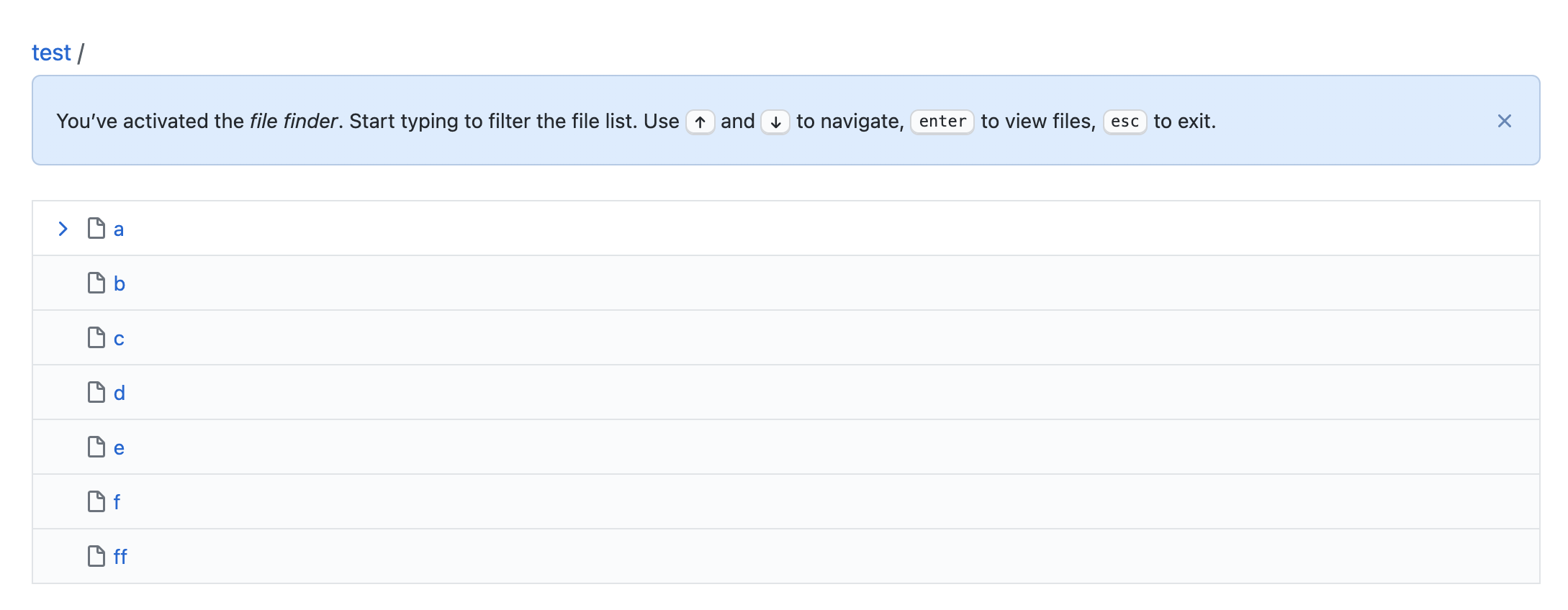
Task: Open file f from the list
Action: [x=117, y=501]
